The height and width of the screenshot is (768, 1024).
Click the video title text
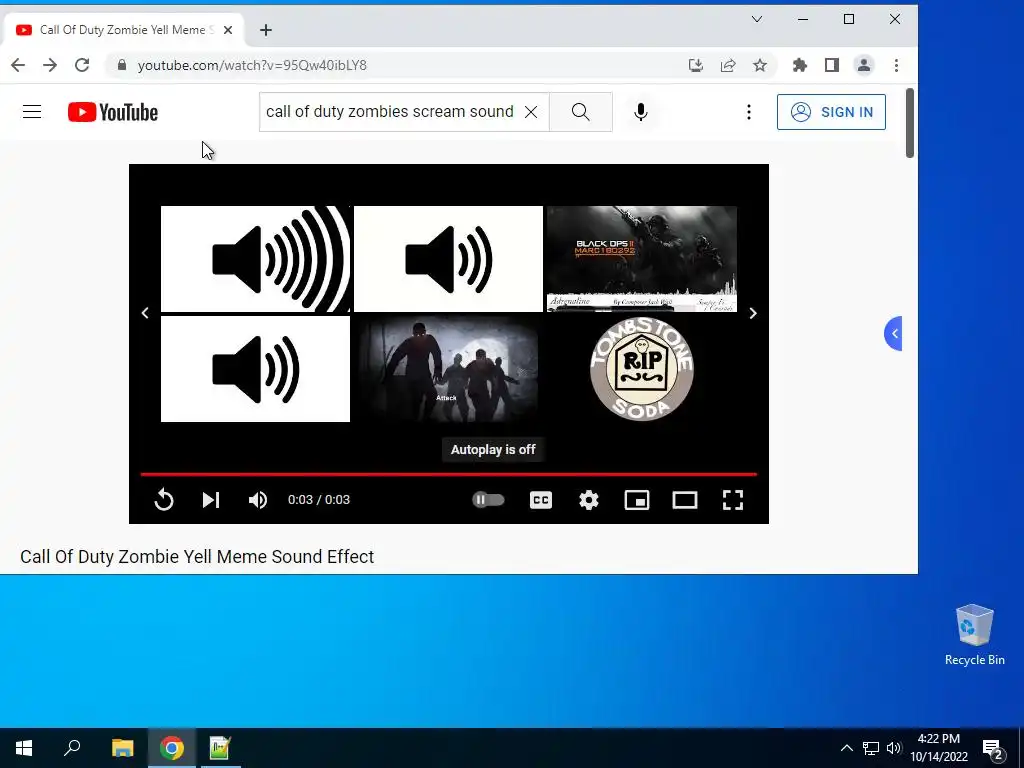197,556
